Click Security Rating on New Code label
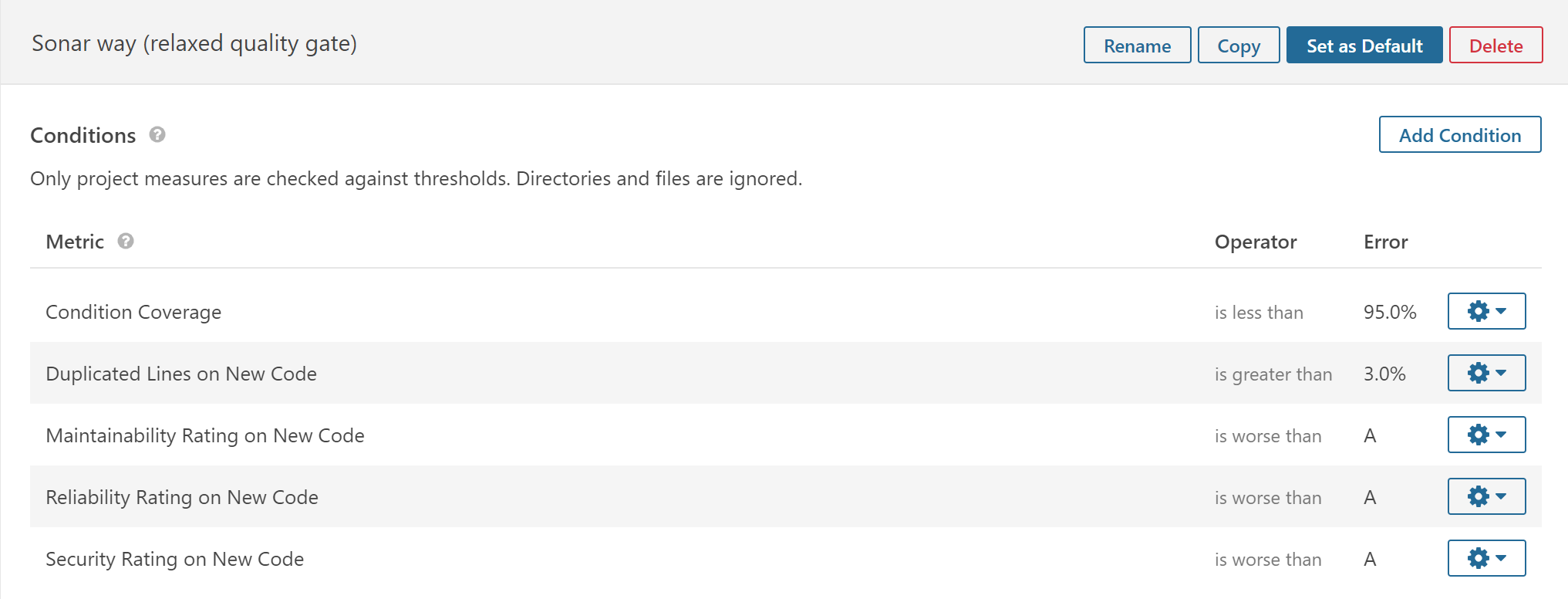This screenshot has width=1568, height=599. (x=175, y=559)
